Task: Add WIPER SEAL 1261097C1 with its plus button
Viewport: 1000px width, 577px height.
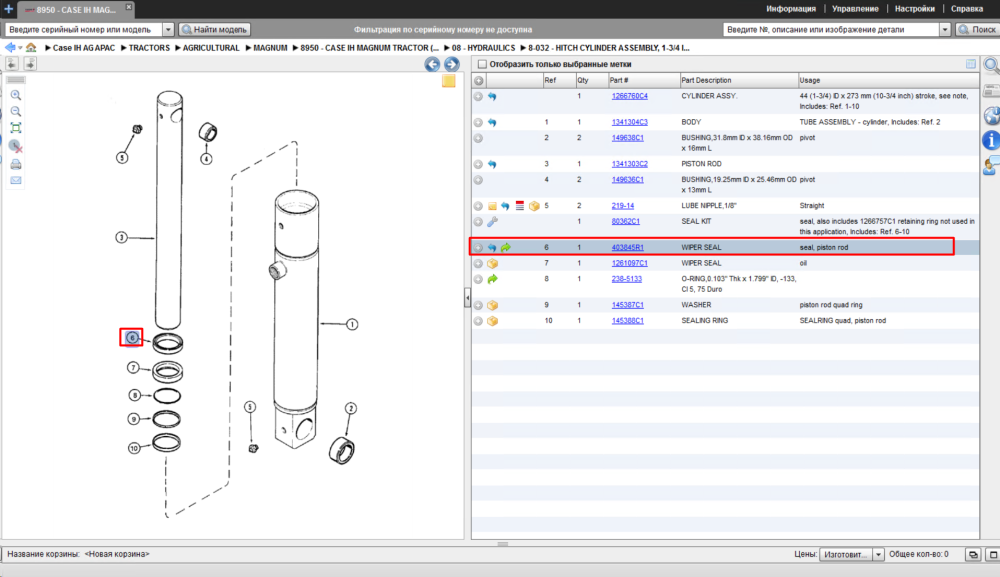Action: (478, 263)
